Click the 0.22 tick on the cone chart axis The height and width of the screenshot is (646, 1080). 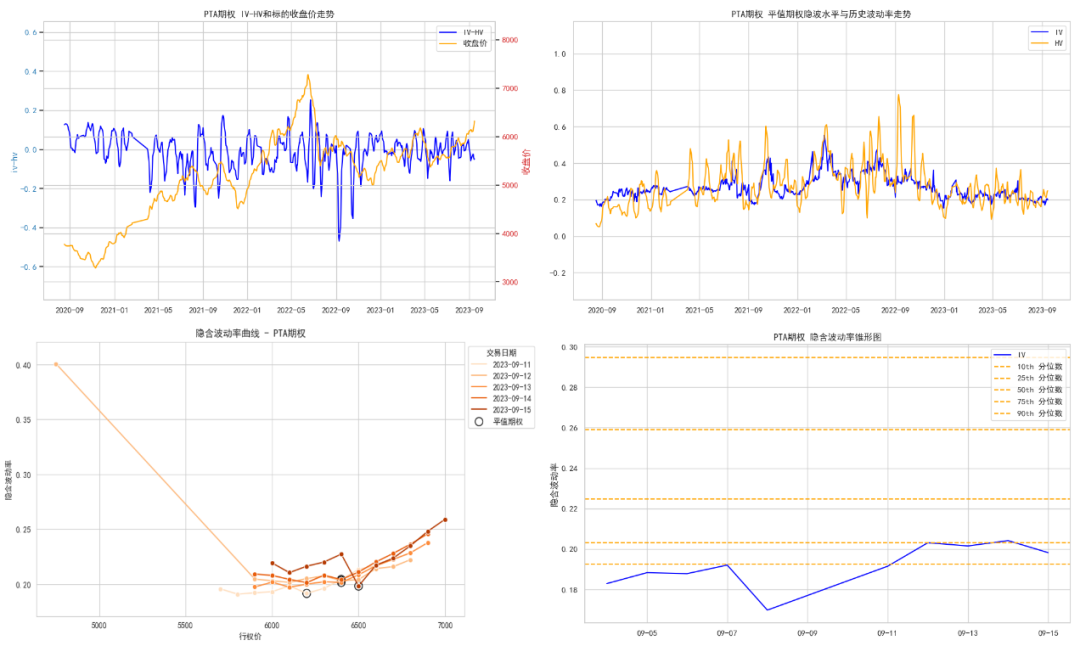[570, 509]
